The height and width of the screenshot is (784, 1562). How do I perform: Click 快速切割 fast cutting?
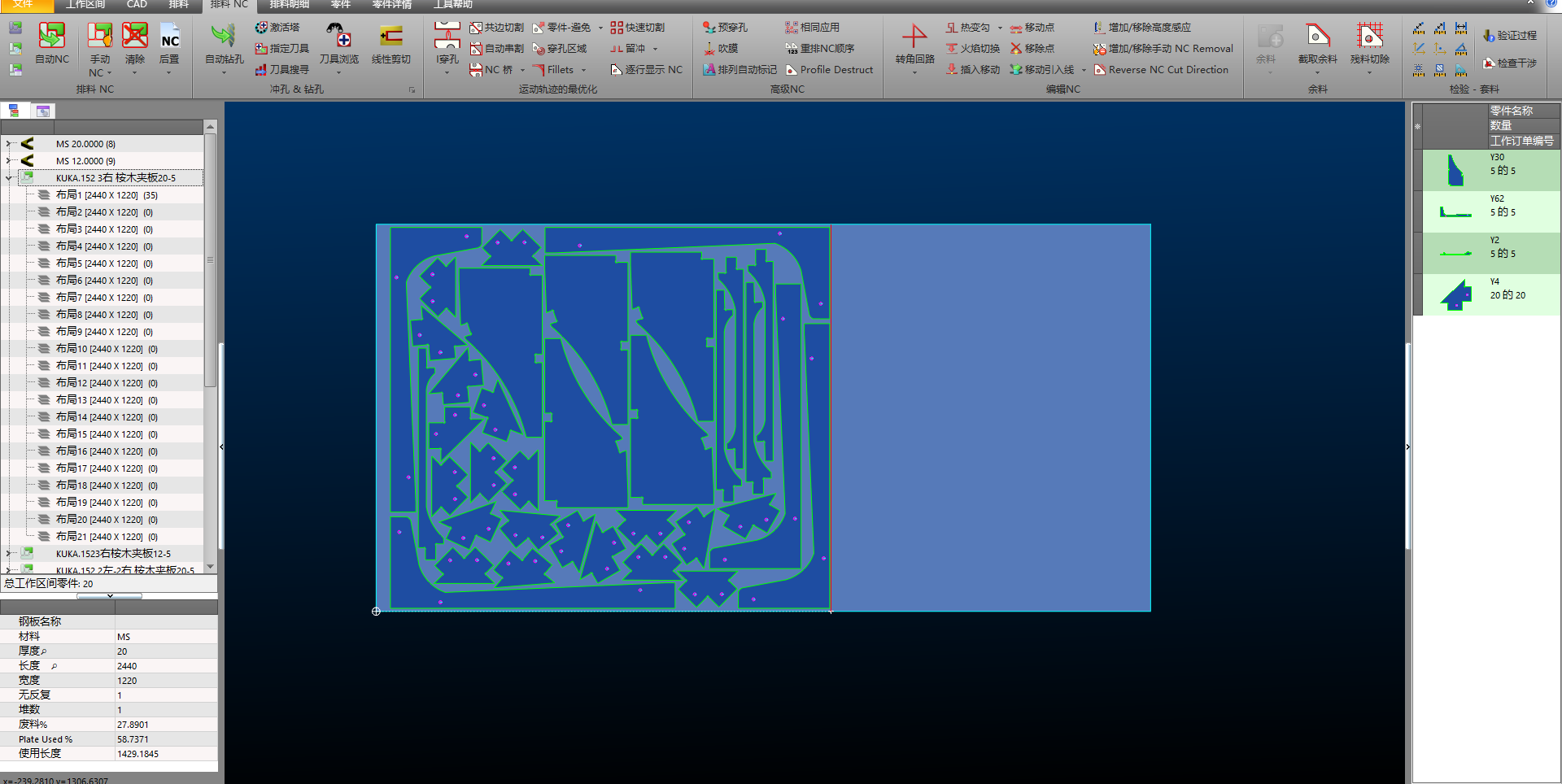pos(637,28)
